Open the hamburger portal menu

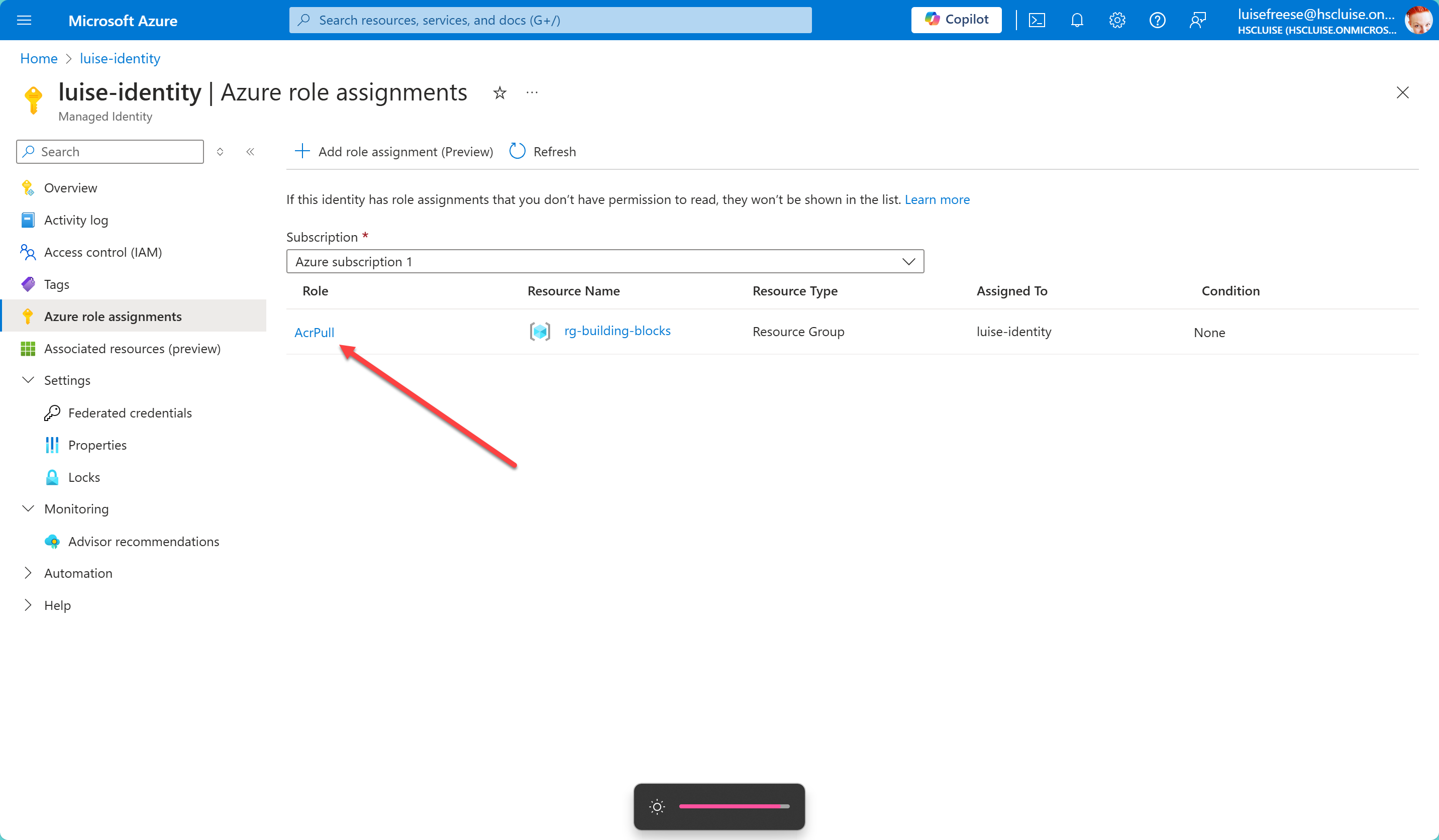[24, 20]
